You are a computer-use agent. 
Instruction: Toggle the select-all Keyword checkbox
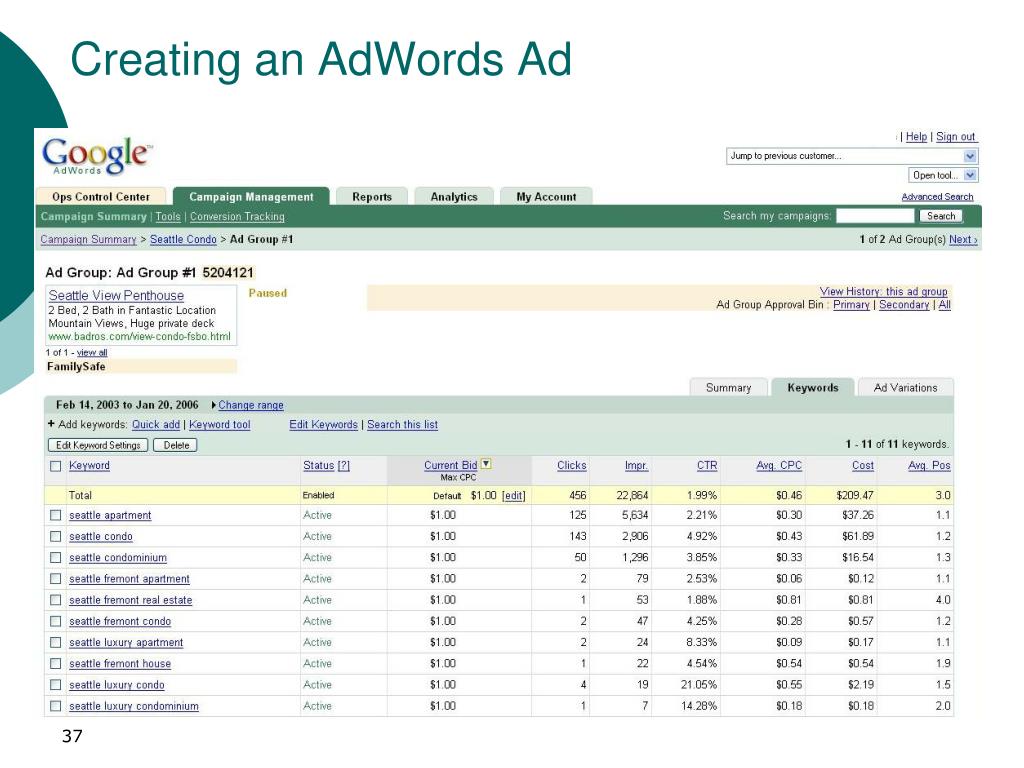(56, 466)
